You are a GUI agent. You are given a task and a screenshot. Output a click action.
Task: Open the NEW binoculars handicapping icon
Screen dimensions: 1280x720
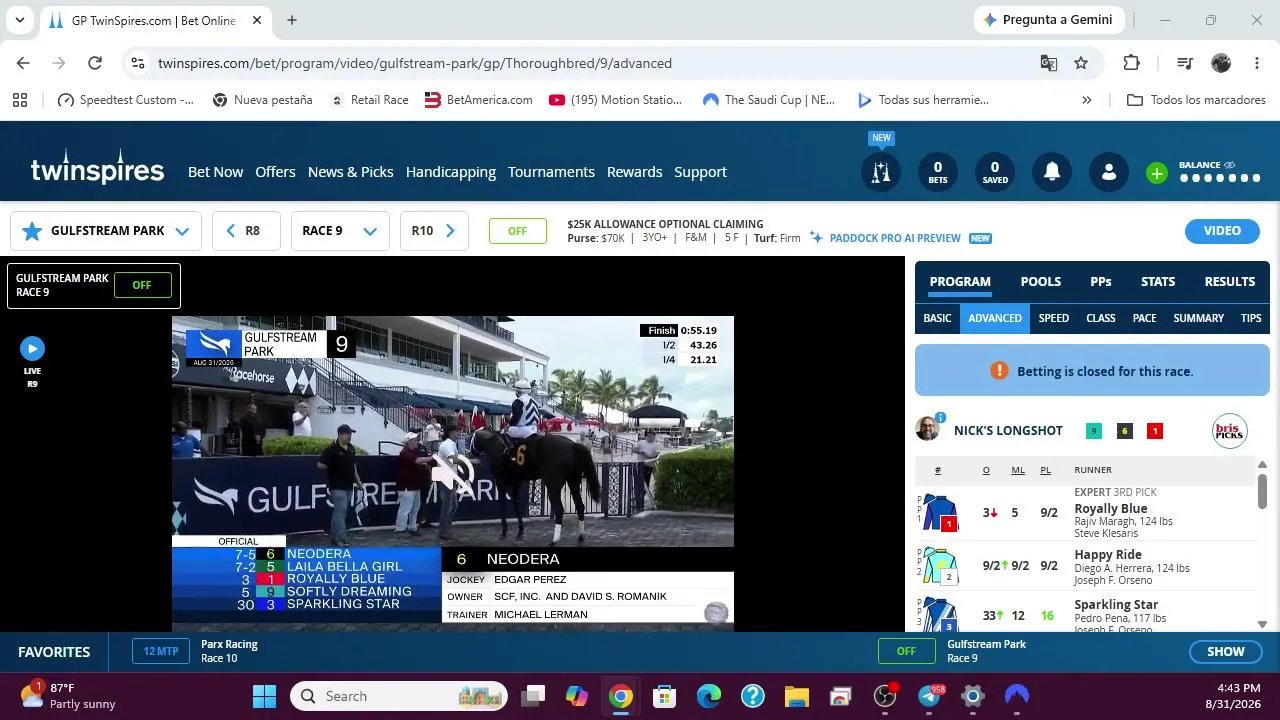[x=881, y=172]
